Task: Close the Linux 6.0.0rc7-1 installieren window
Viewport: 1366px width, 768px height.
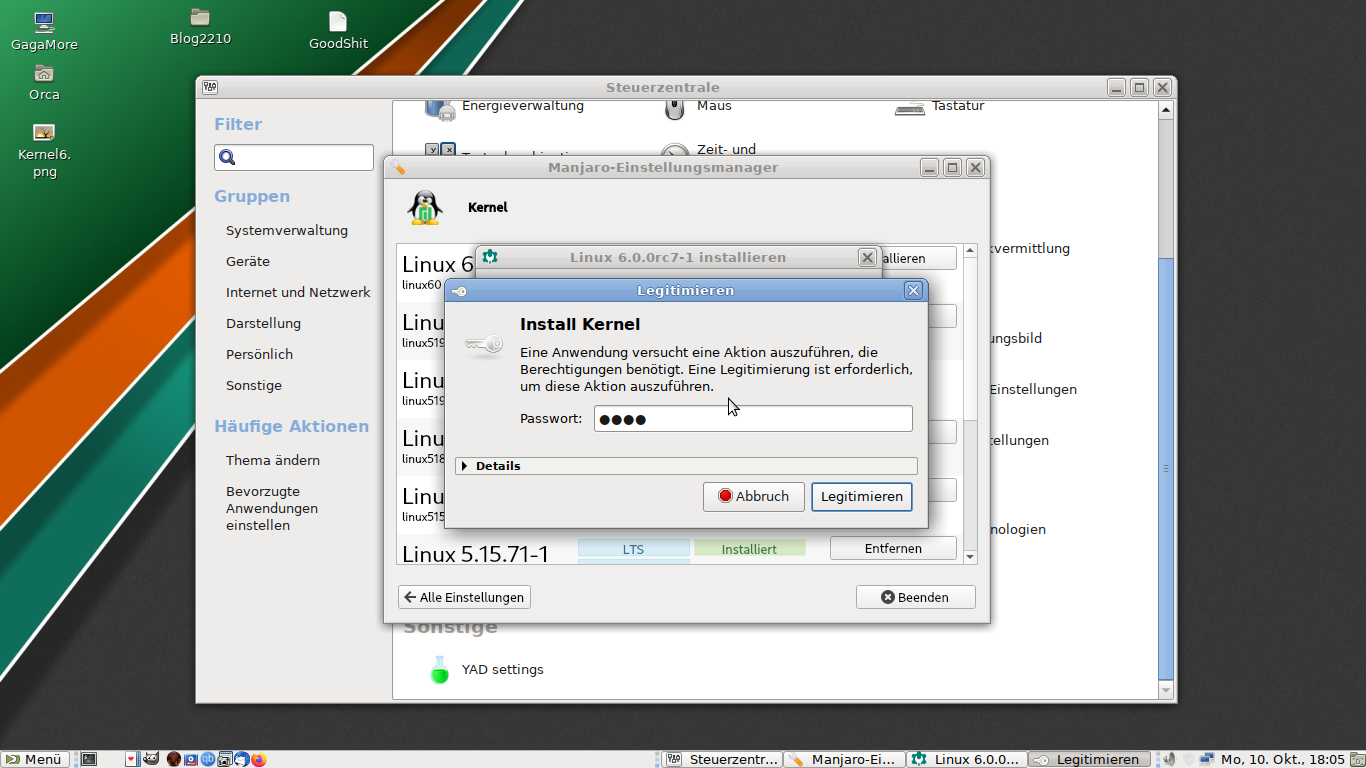Action: (x=867, y=257)
